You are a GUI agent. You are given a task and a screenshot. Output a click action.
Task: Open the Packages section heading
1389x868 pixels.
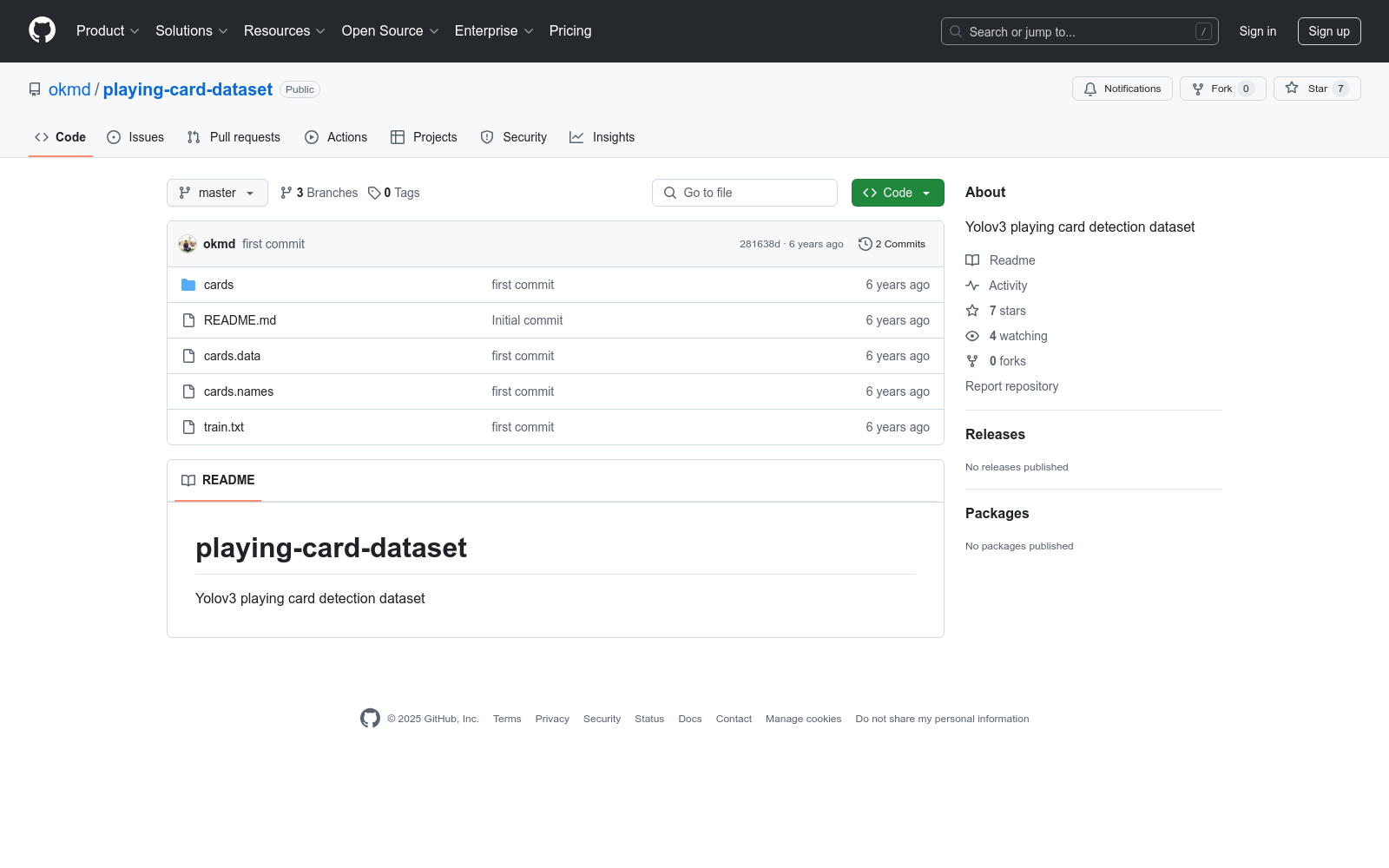click(997, 514)
